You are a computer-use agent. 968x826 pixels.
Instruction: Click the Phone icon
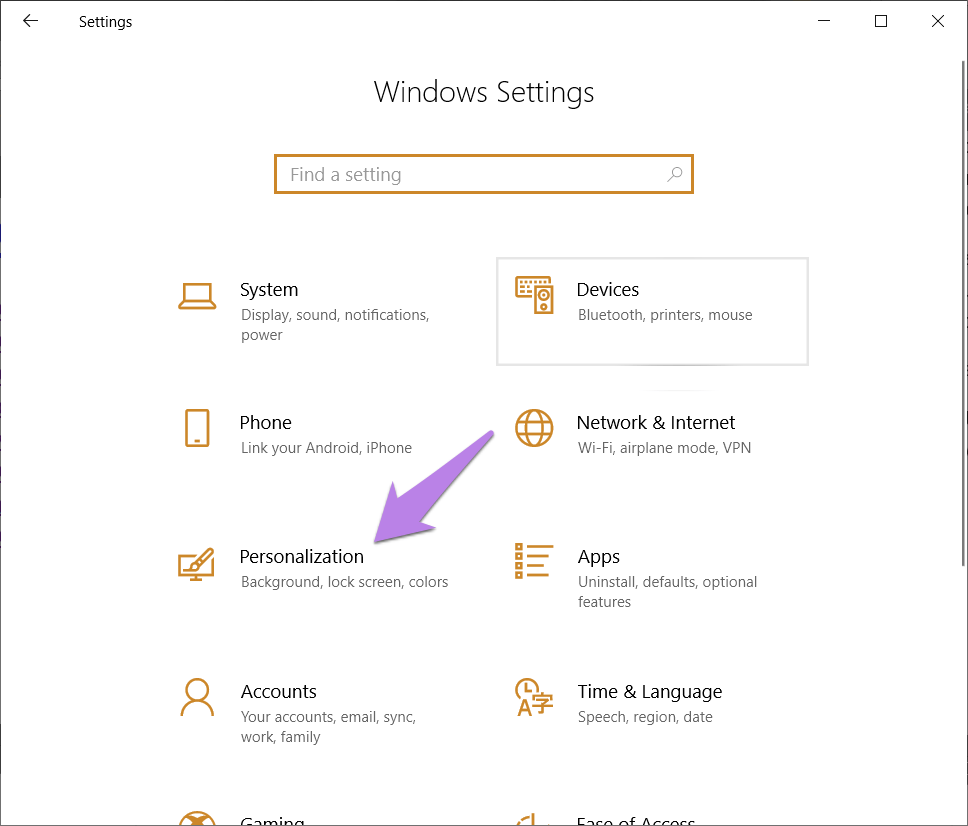(197, 428)
